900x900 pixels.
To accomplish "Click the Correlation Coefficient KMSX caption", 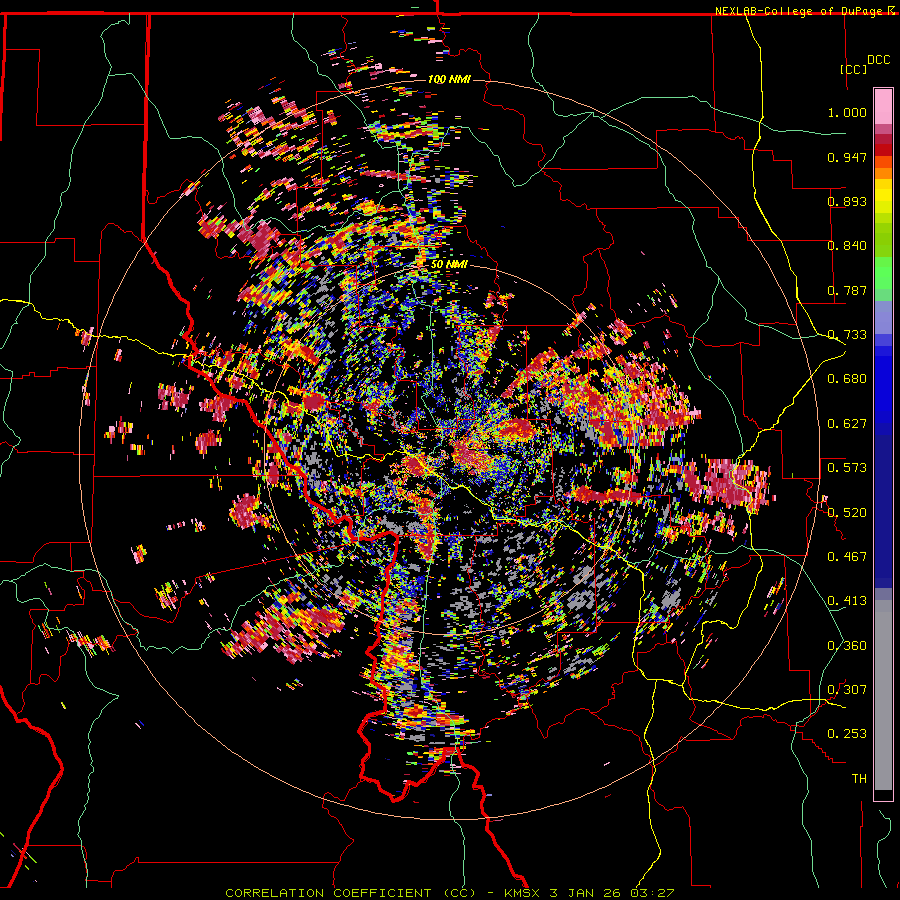I will point(449,893).
